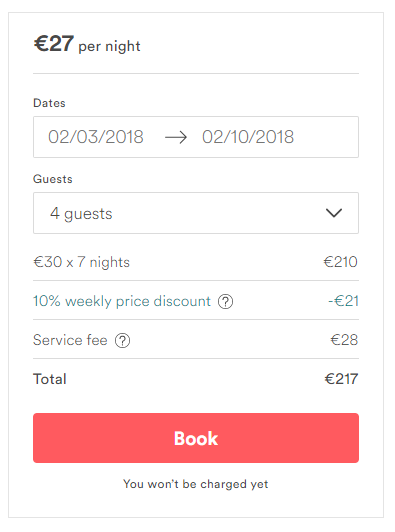Image resolution: width=395 pixels, height=532 pixels.
Task: Open the 4 guests selector
Action: (x=196, y=213)
